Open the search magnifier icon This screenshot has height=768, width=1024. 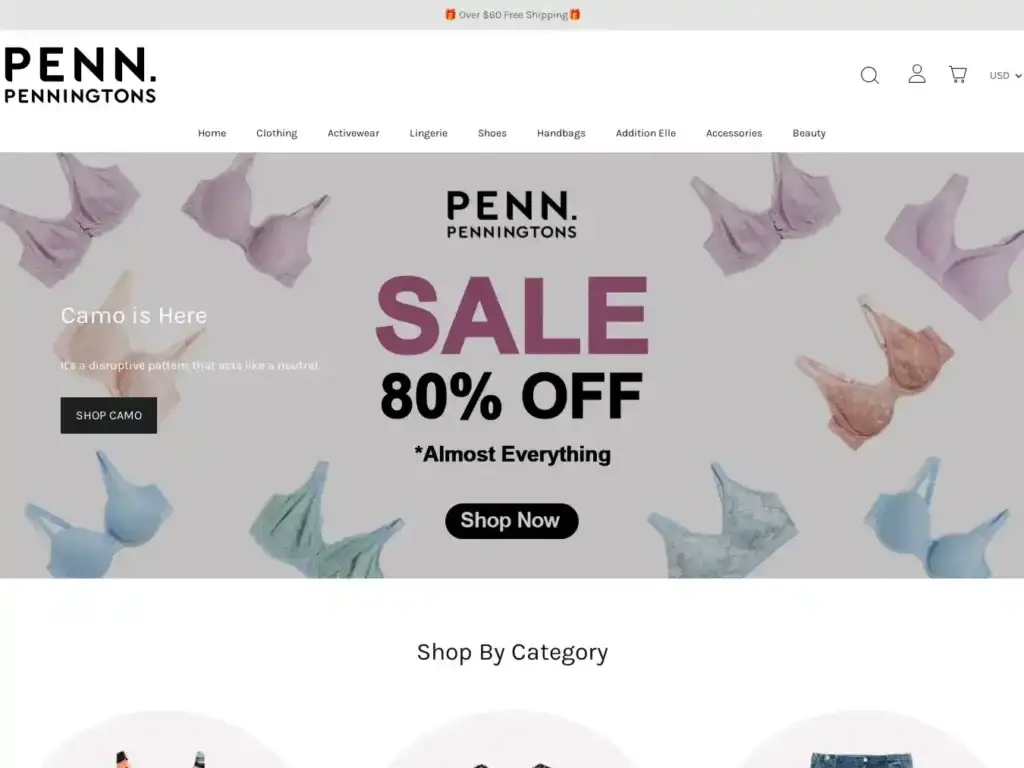pos(869,75)
